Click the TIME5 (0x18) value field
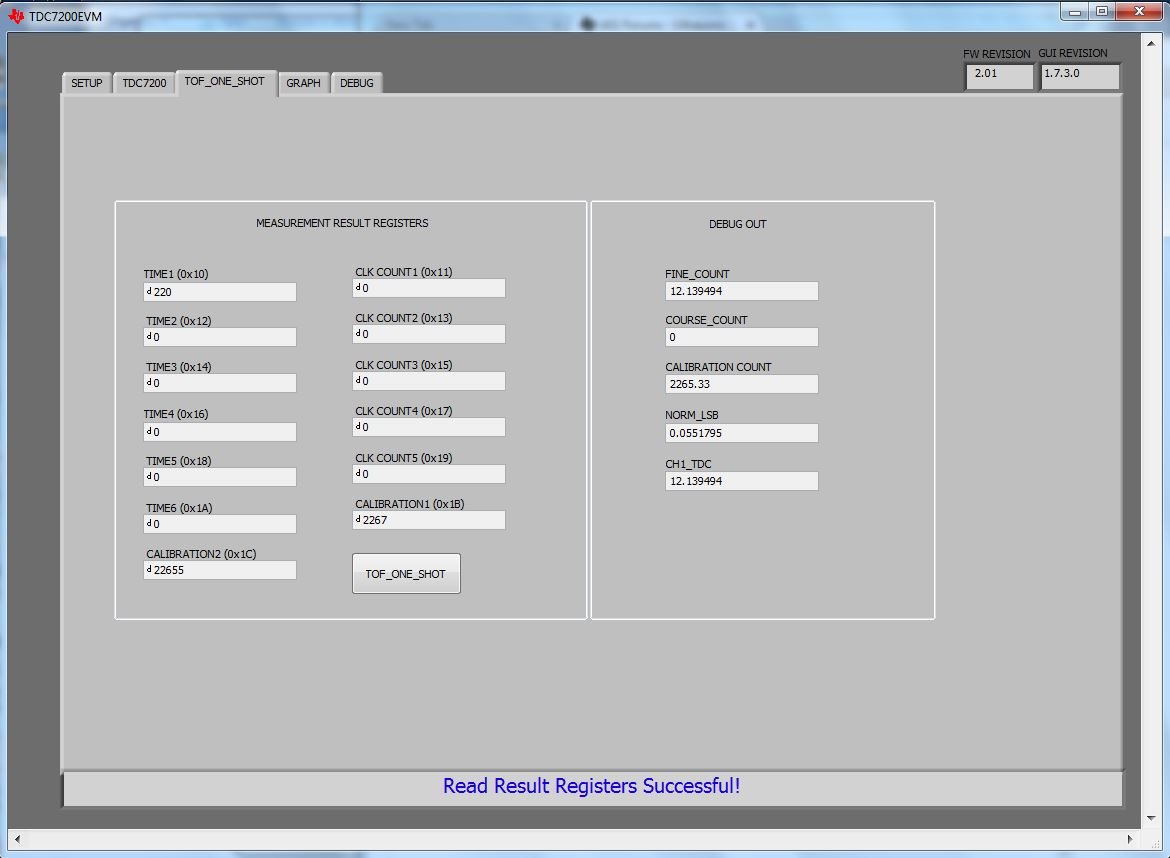Screen dimensions: 1170x858 click(x=219, y=477)
